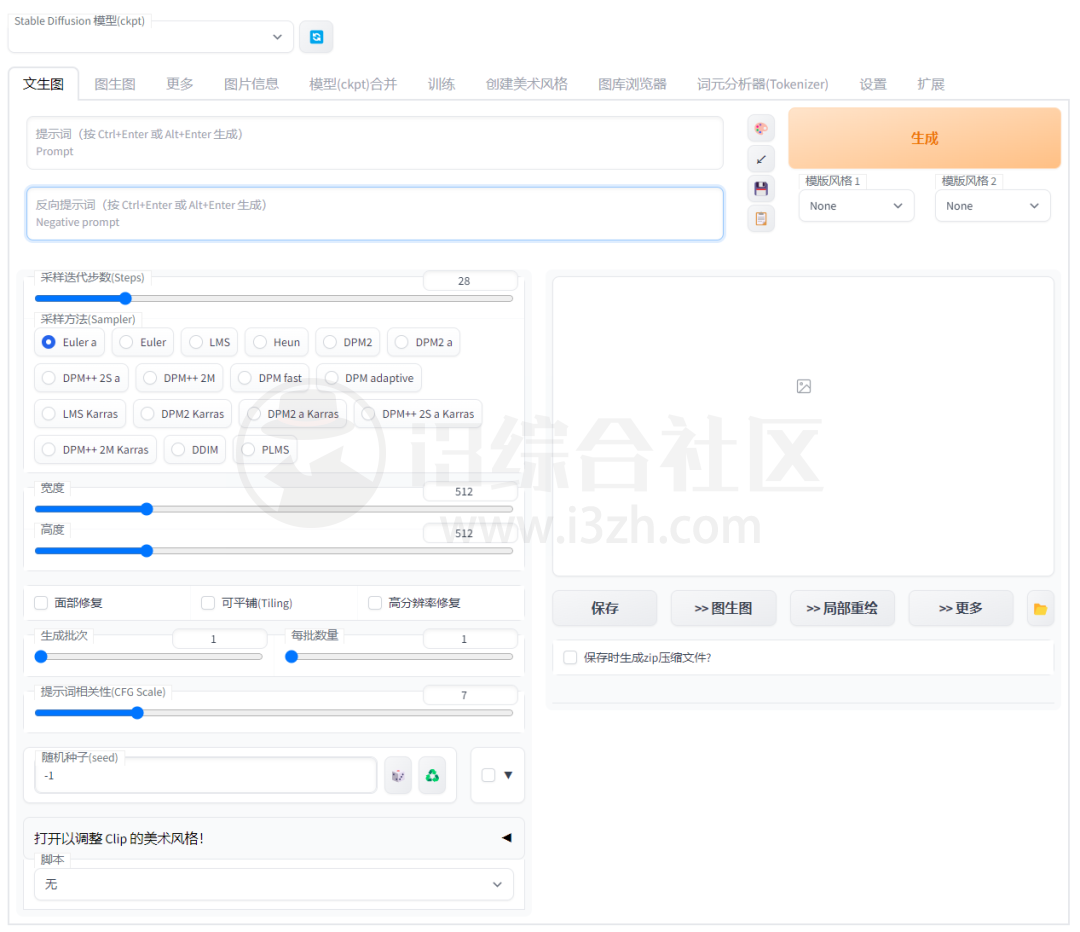
Task: Select the Euler sampler
Action: click(143, 342)
